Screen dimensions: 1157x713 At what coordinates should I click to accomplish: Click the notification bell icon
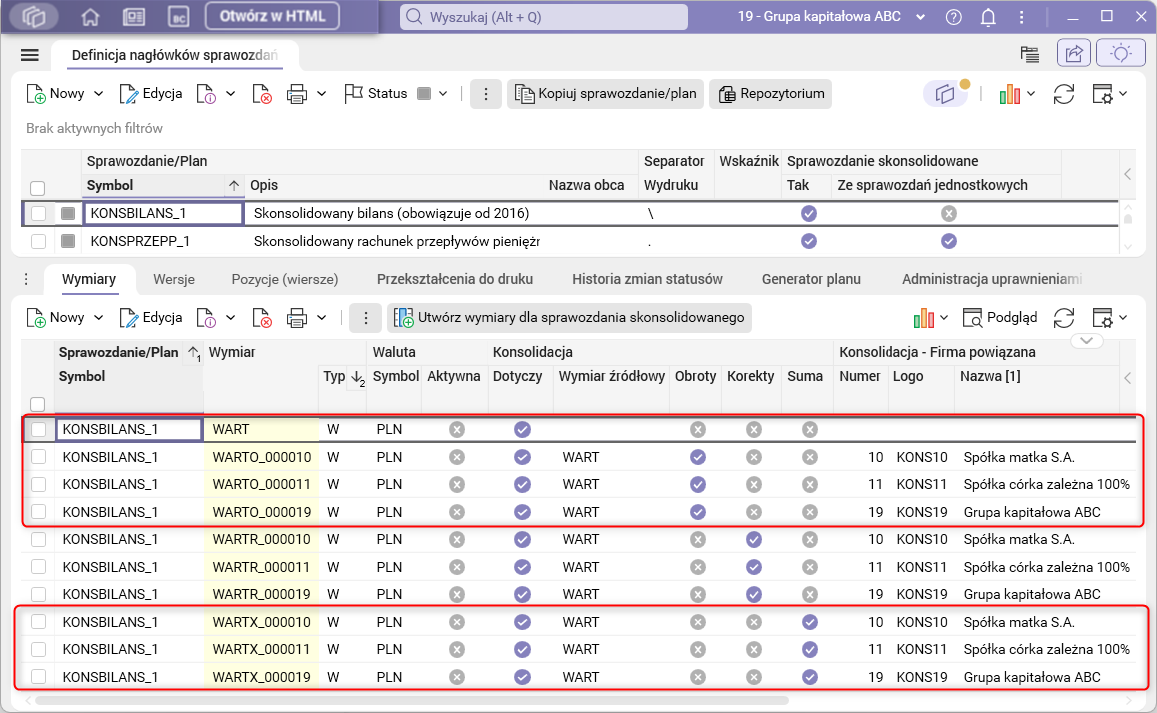988,16
